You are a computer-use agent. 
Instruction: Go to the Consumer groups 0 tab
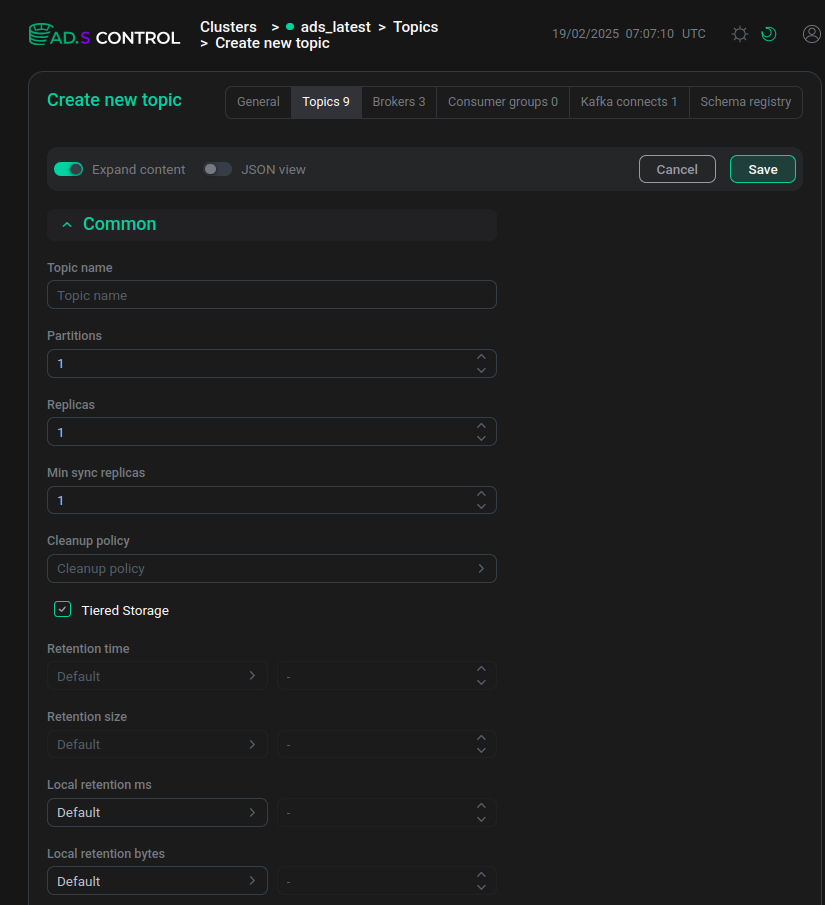pos(503,102)
